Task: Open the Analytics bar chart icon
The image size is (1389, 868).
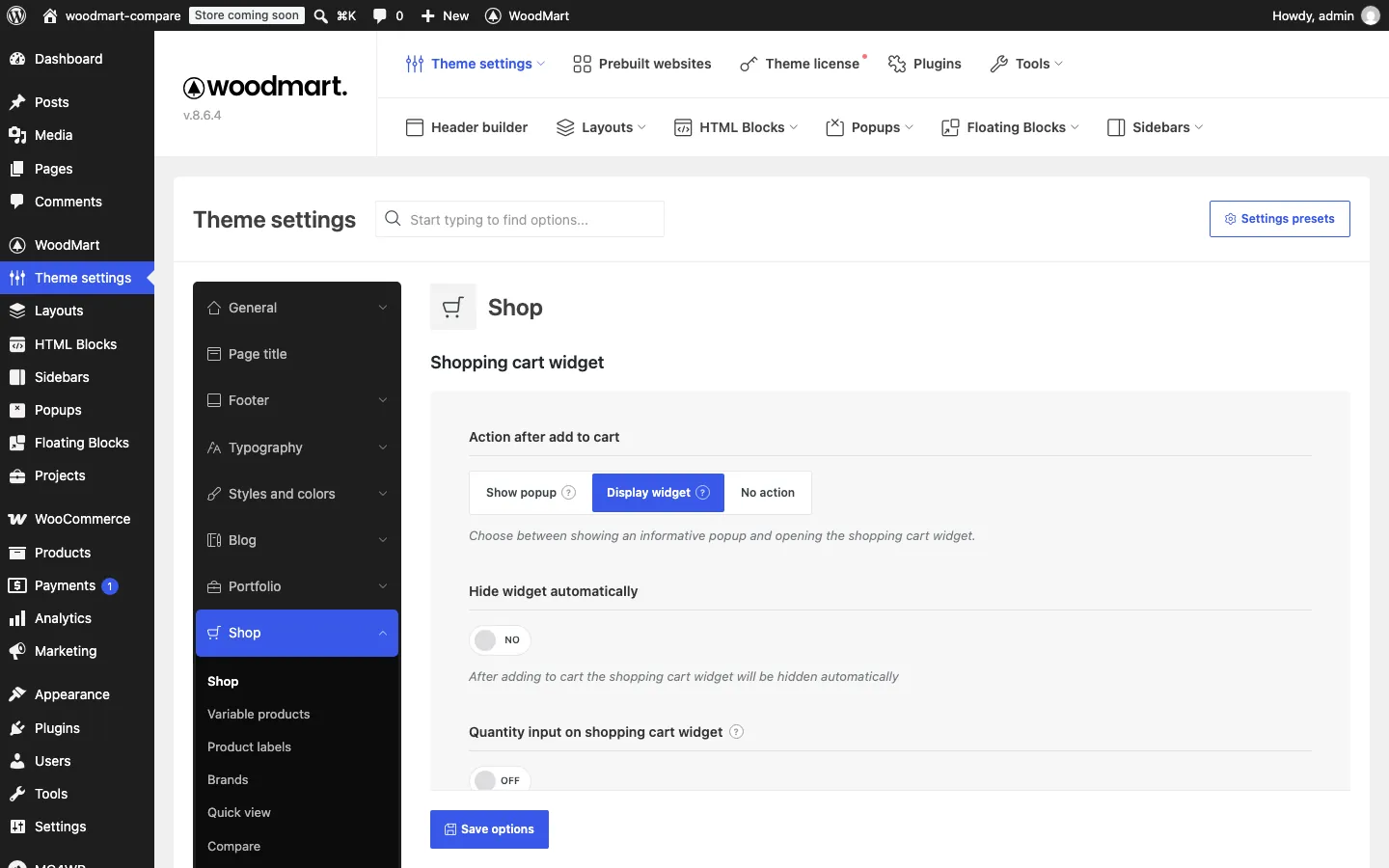Action: (x=17, y=618)
